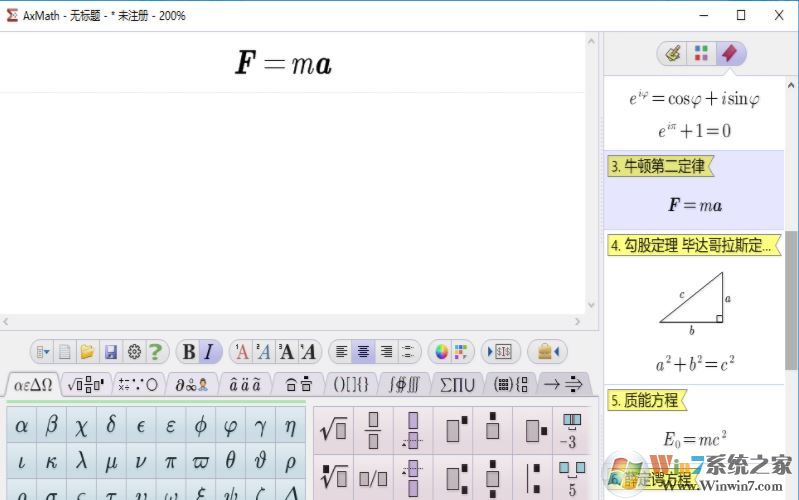Insert Greek letter mu
The image size is (799, 500).
[x=111, y=461]
